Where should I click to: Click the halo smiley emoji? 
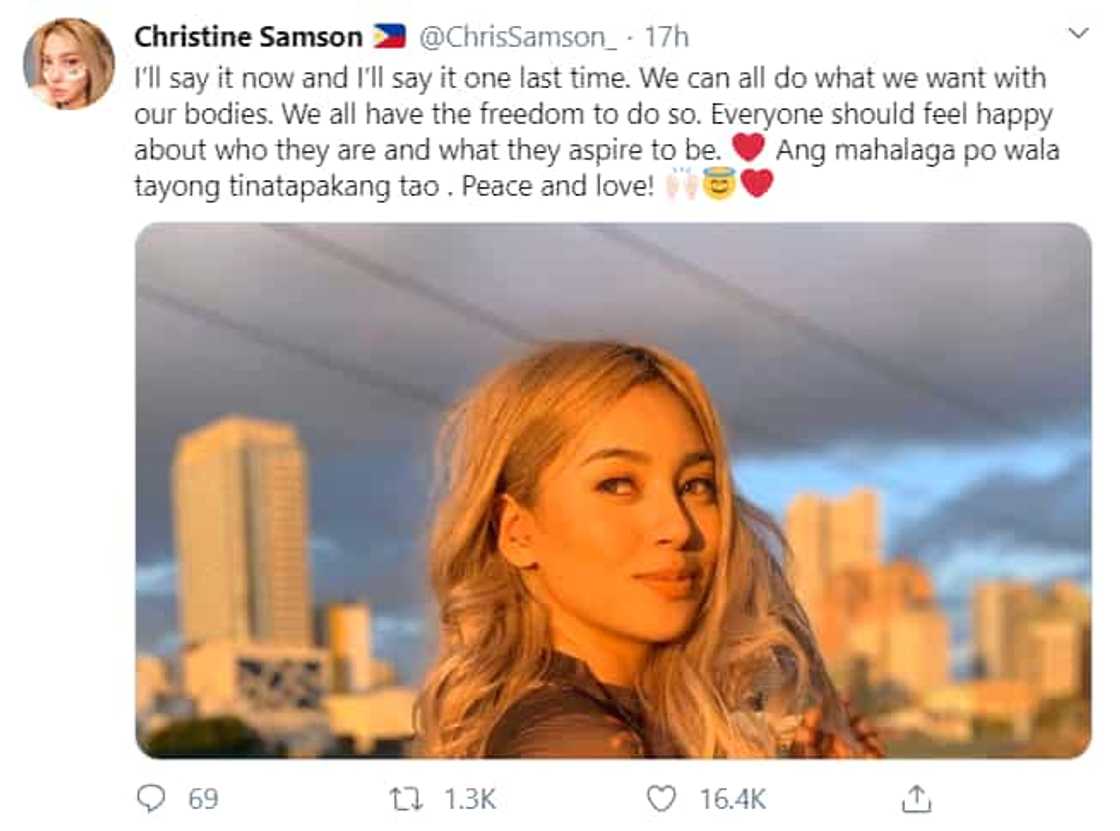click(x=719, y=184)
